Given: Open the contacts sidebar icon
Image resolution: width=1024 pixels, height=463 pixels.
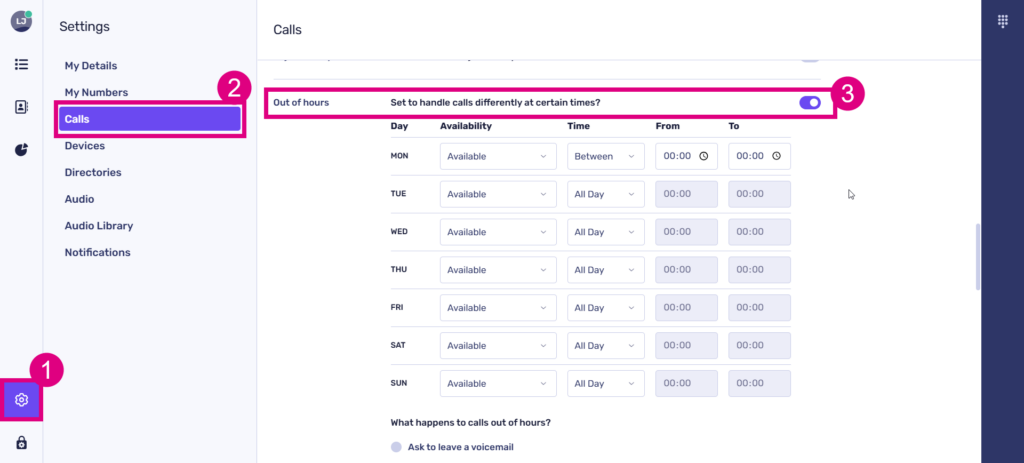Looking at the screenshot, I should coord(21,107).
